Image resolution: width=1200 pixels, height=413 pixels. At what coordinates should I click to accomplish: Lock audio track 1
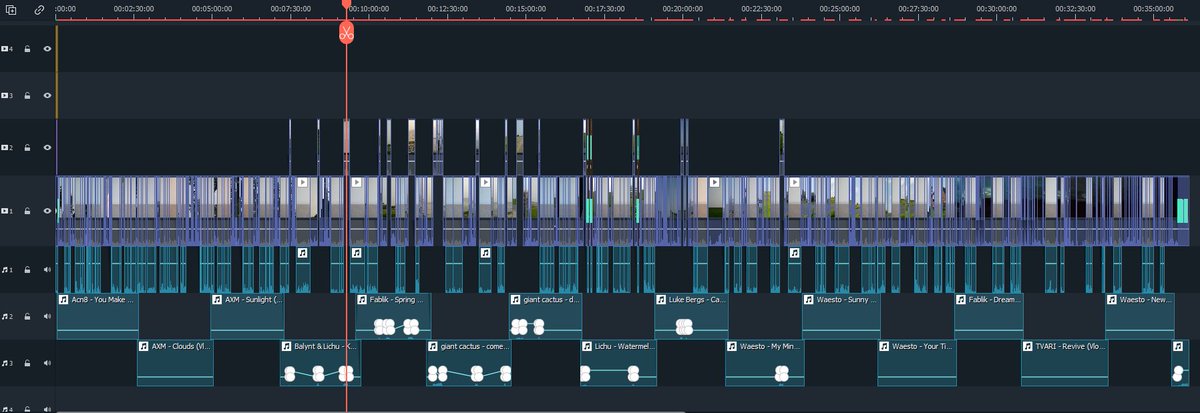pos(27,270)
